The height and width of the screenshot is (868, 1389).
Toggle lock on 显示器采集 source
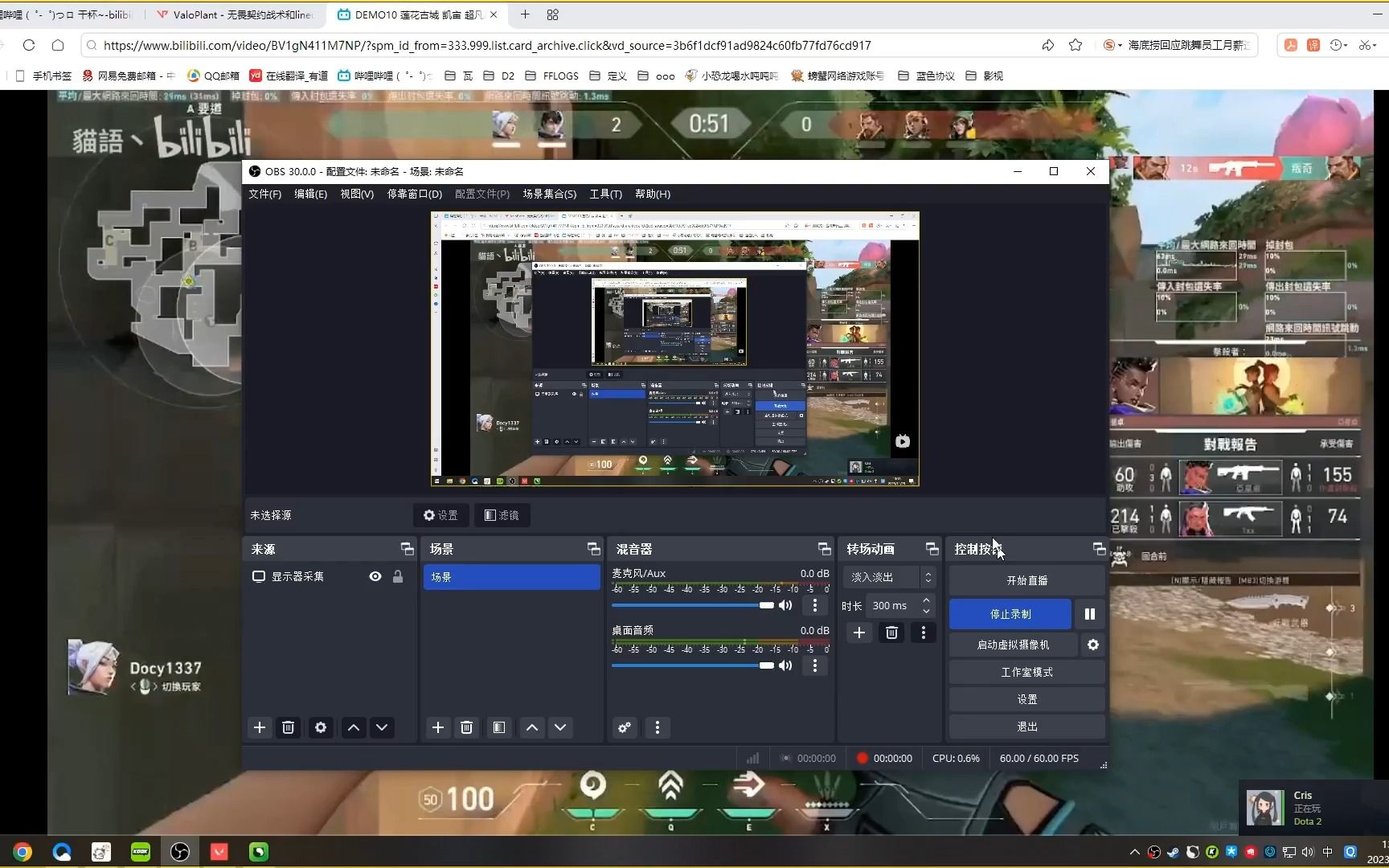[x=397, y=576]
